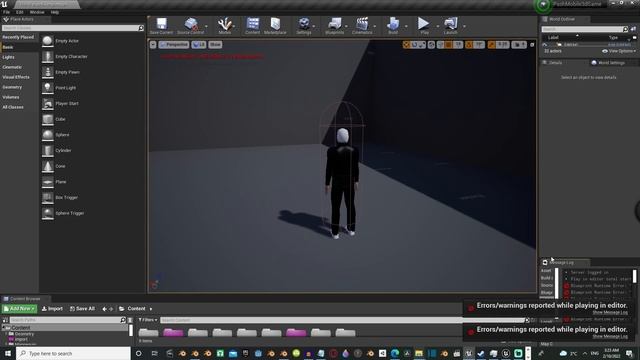Toggle rotation snapping in viewport toolbar
The height and width of the screenshot is (360, 640).
click(469, 44)
